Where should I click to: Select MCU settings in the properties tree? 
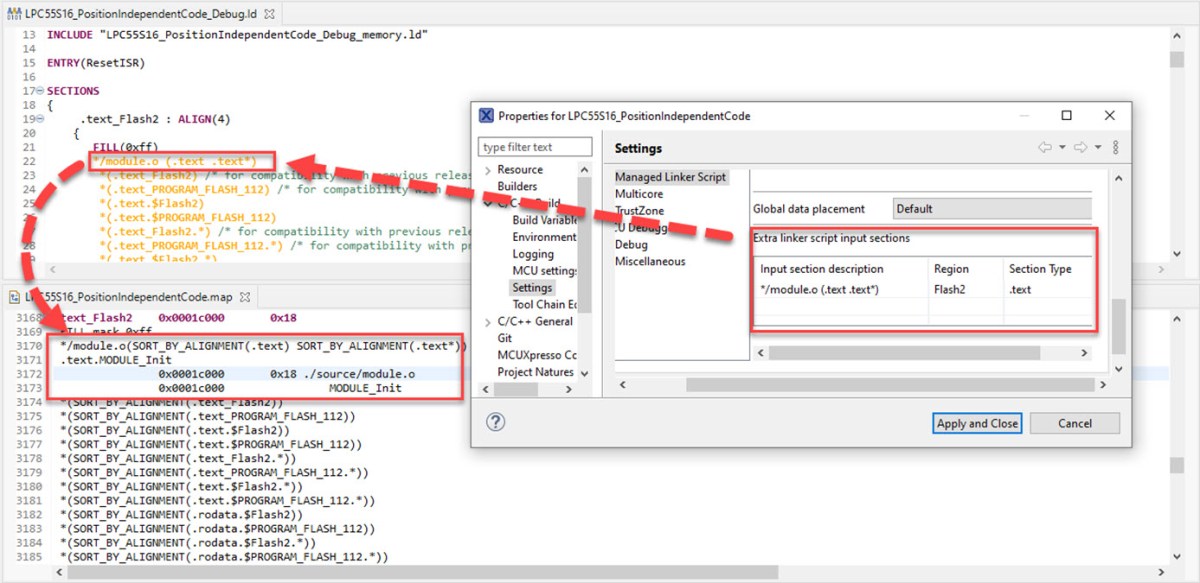pos(545,270)
